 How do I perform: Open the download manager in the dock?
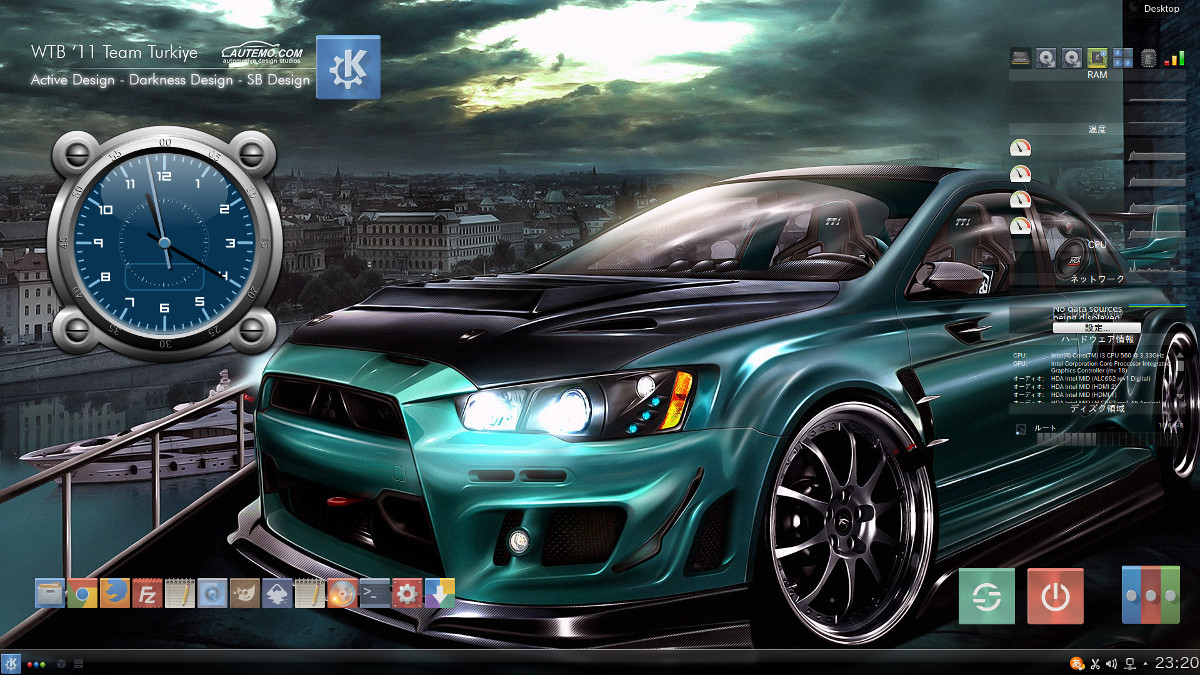pos(440,593)
